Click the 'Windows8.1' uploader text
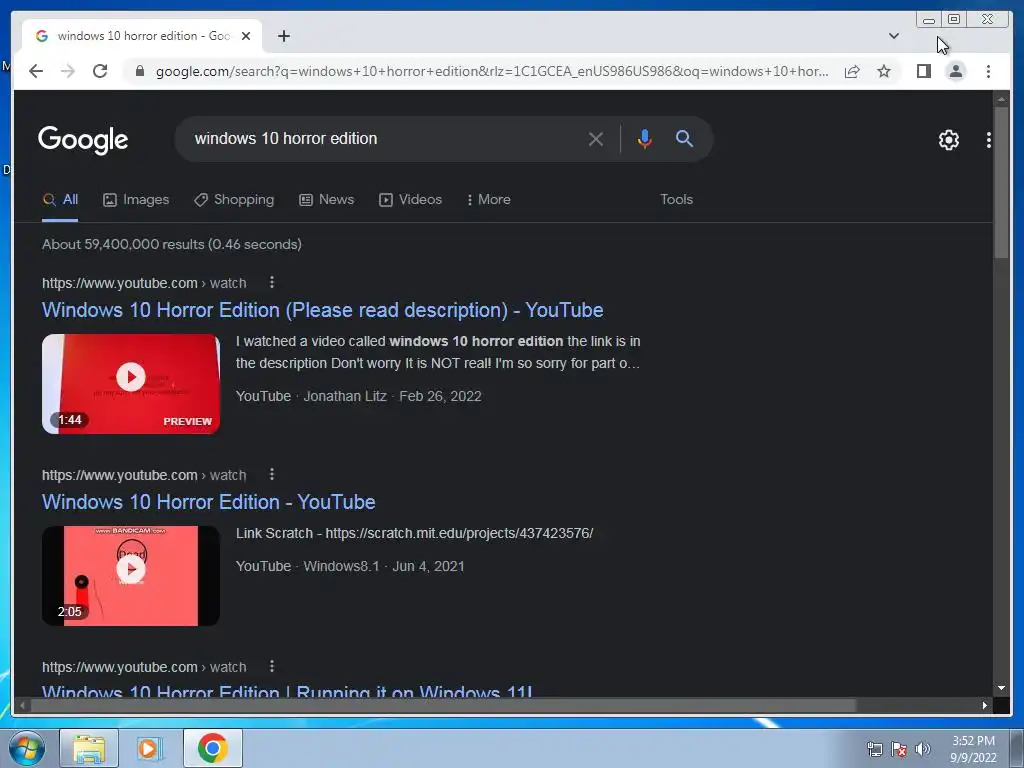 point(341,566)
